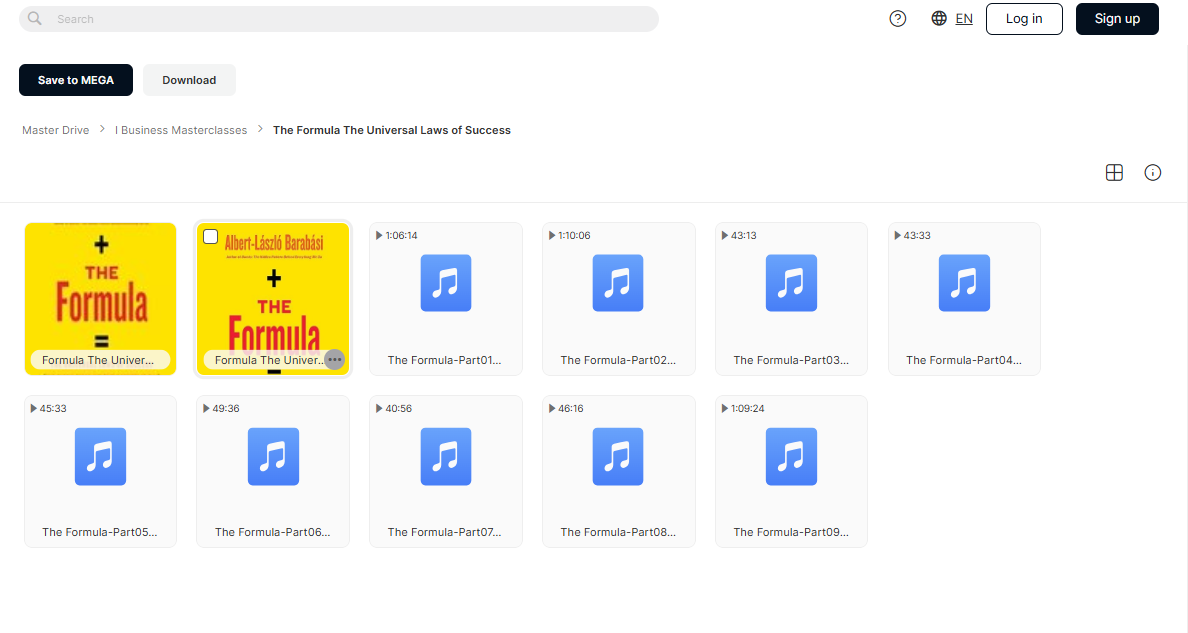
Task: Click file name The Formula-Part01...
Action: (x=445, y=360)
